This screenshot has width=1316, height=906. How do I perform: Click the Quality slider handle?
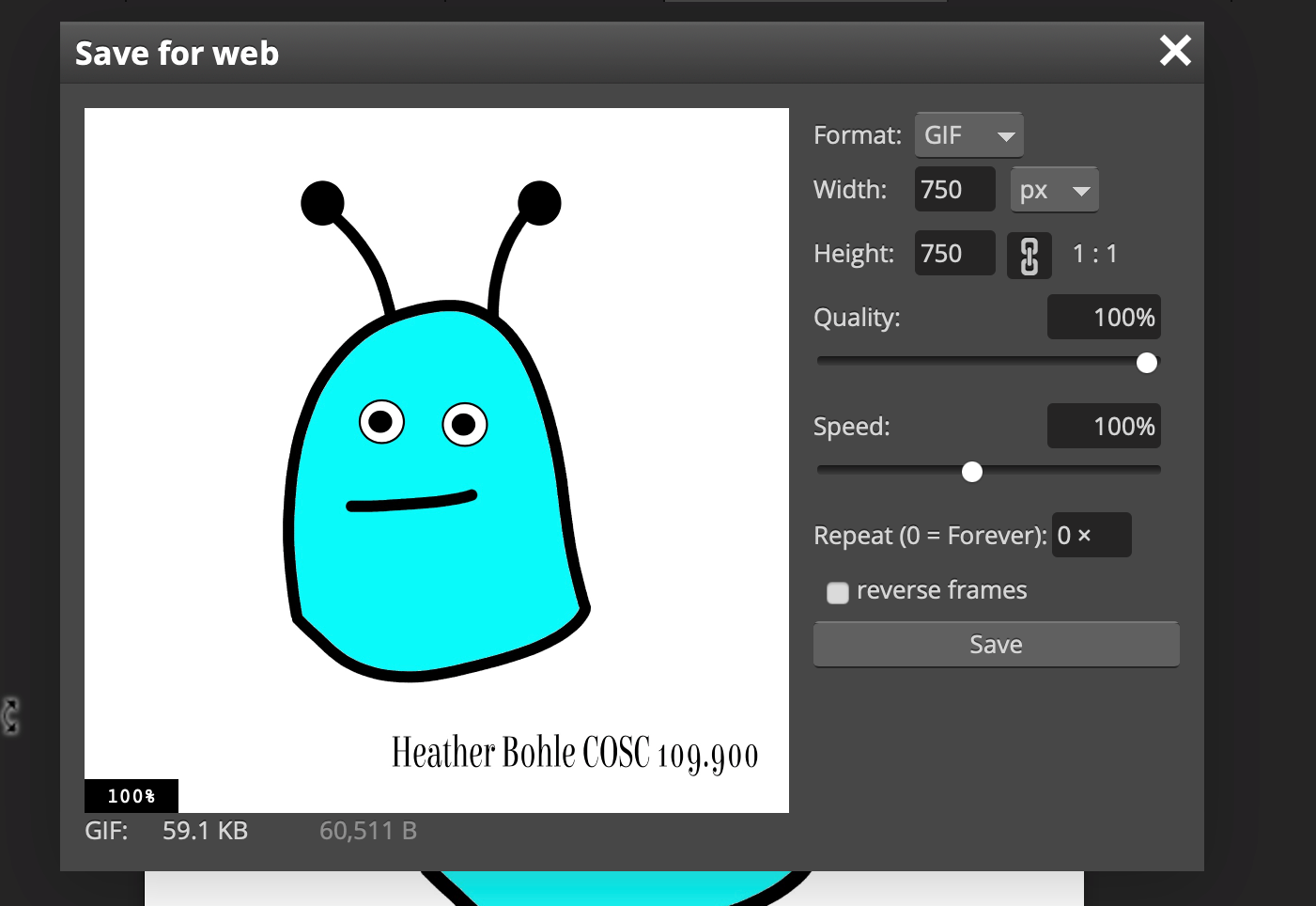[x=1146, y=363]
